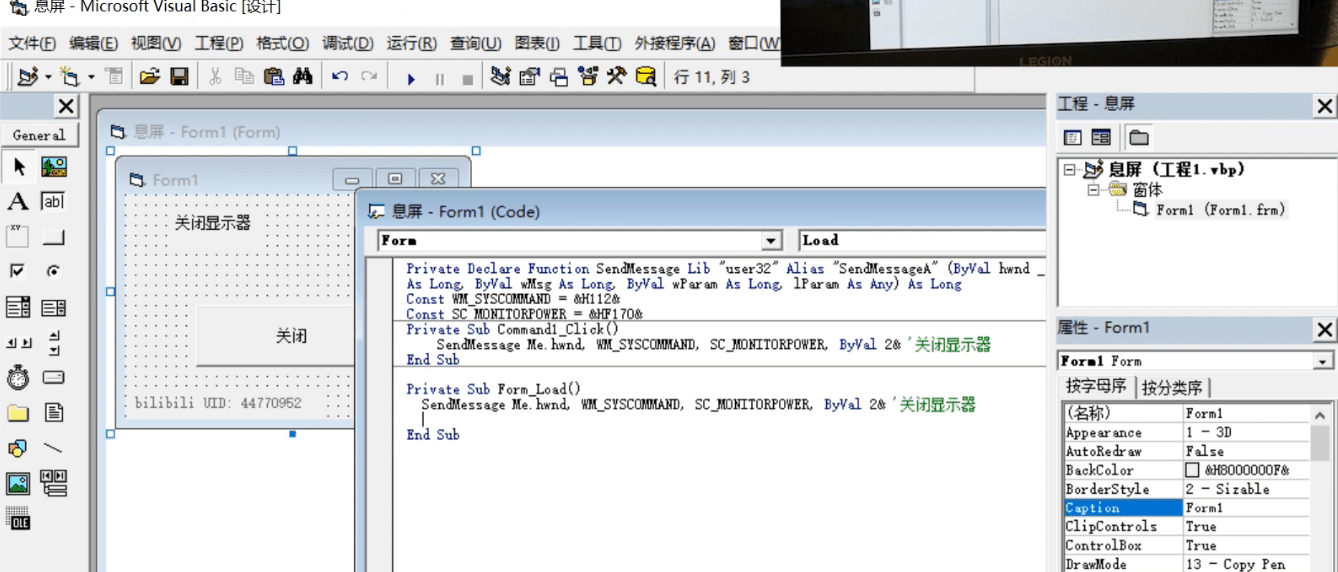Close the 属性 - Form1 panel

(x=1324, y=329)
